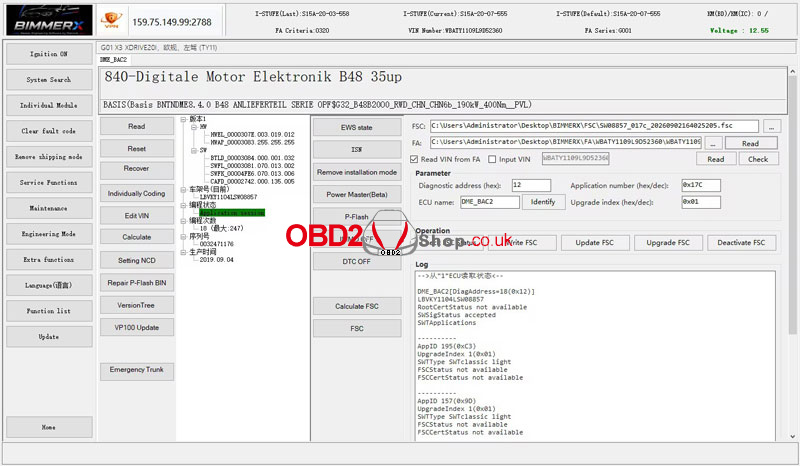Browse for FSC file with ... button
This screenshot has width=800, height=466.
[x=772, y=126]
